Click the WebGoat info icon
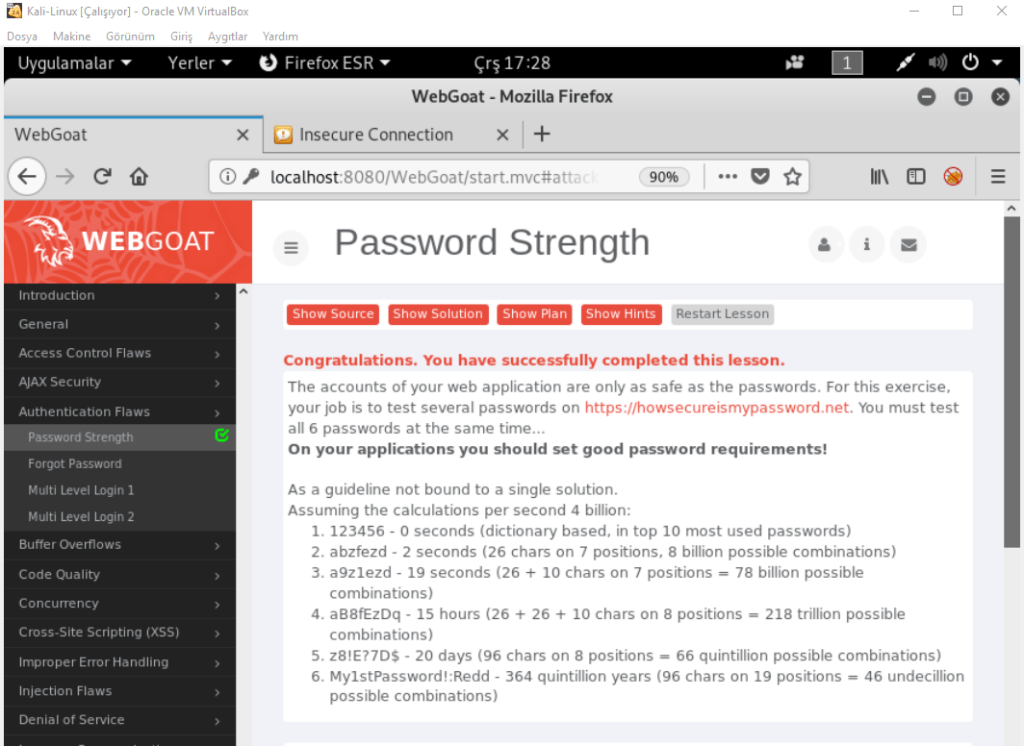 tap(867, 244)
